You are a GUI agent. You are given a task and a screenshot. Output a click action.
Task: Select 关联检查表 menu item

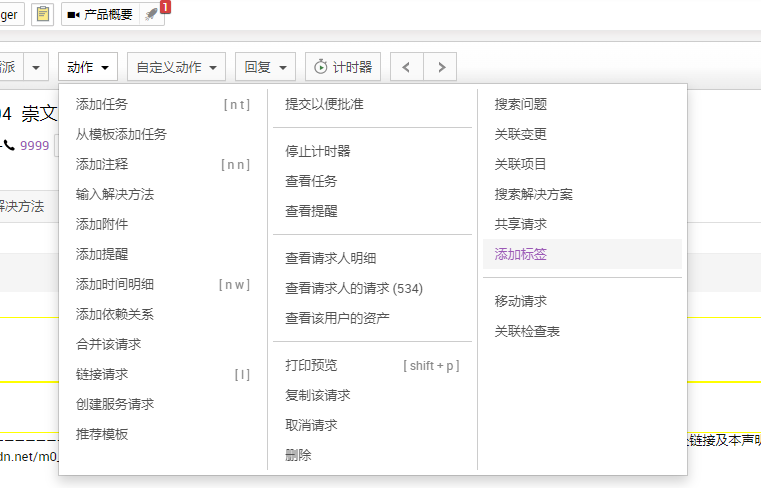coord(527,331)
